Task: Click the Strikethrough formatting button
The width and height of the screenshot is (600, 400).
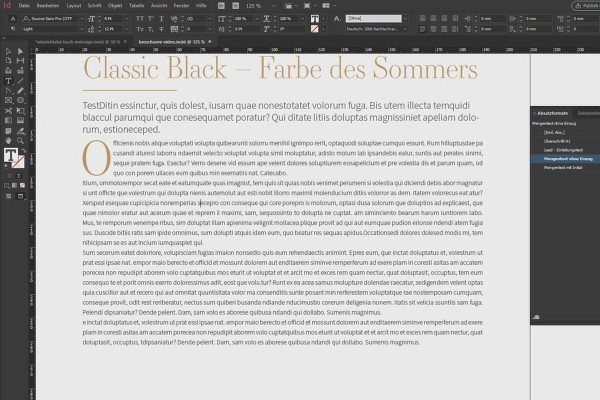Action: pos(161,29)
